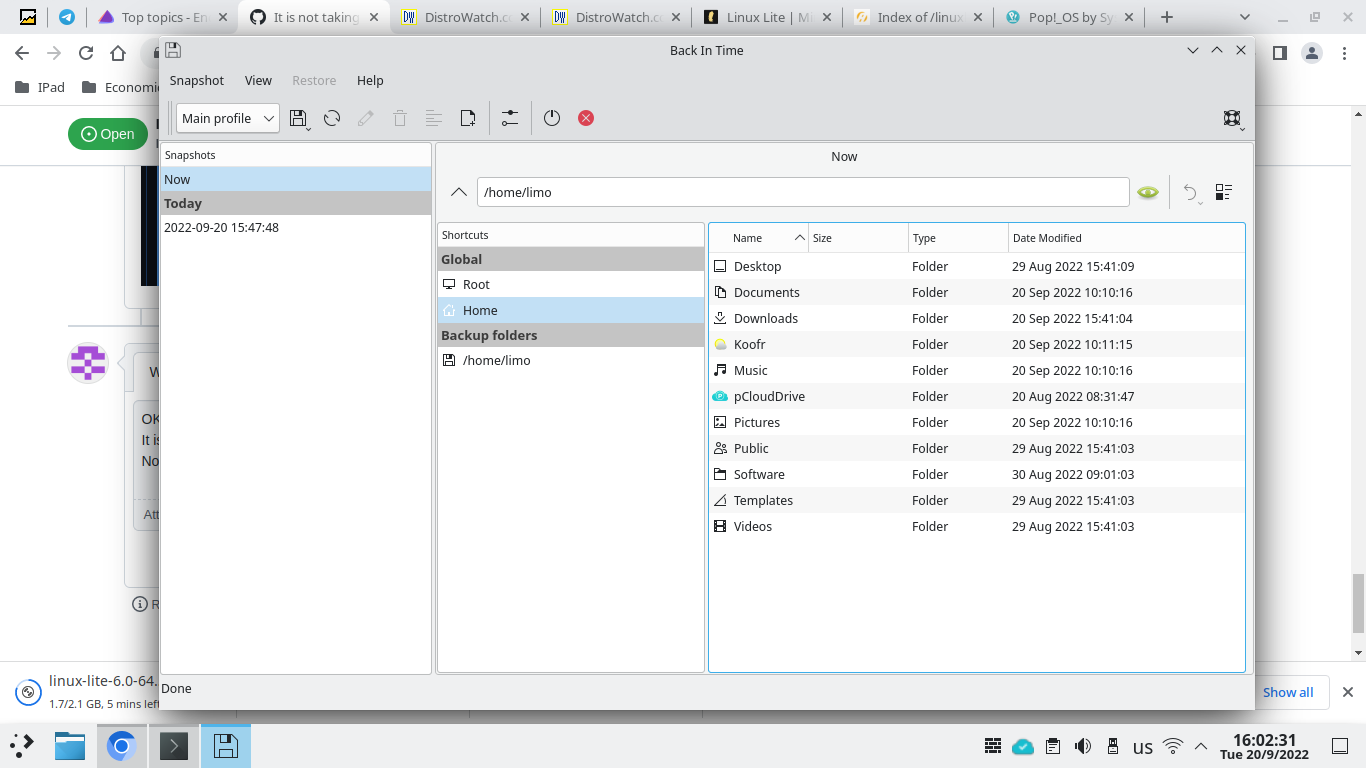Switch to the Pop!_OS browser tab
The height and width of the screenshot is (768, 1366).
pyautogui.click(x=1068, y=17)
